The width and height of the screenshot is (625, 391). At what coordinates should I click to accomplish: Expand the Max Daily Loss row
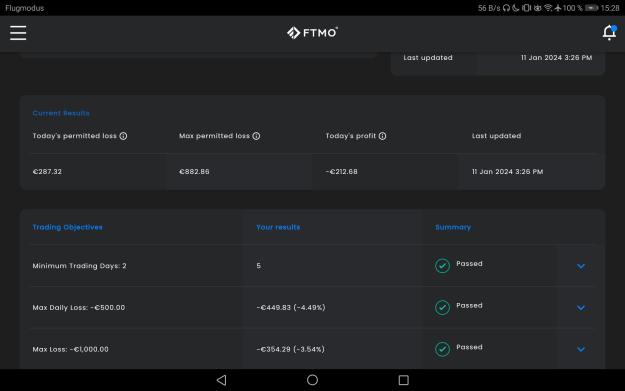click(x=581, y=308)
